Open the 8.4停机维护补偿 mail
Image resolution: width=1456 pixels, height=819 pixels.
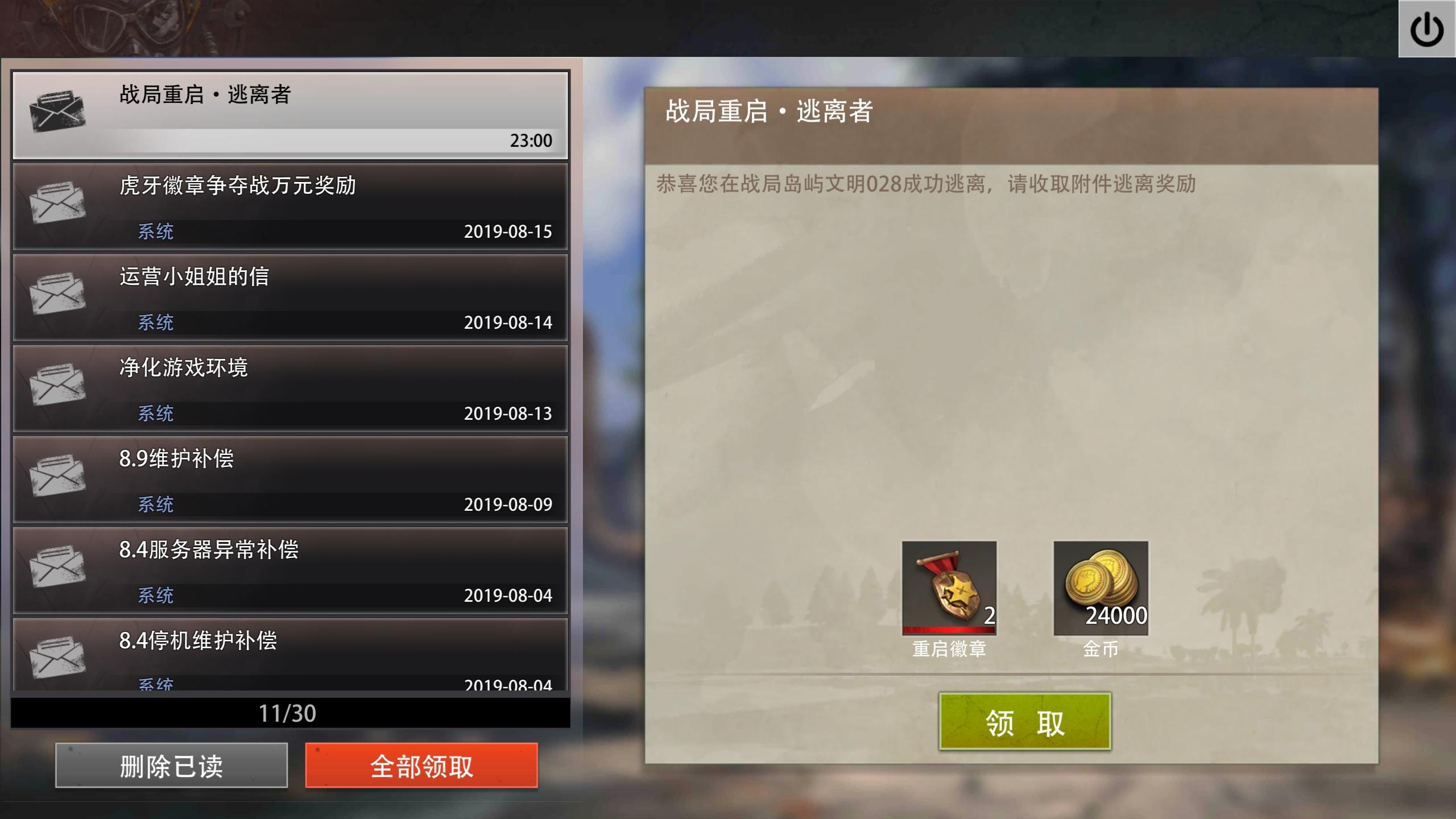[x=290, y=655]
